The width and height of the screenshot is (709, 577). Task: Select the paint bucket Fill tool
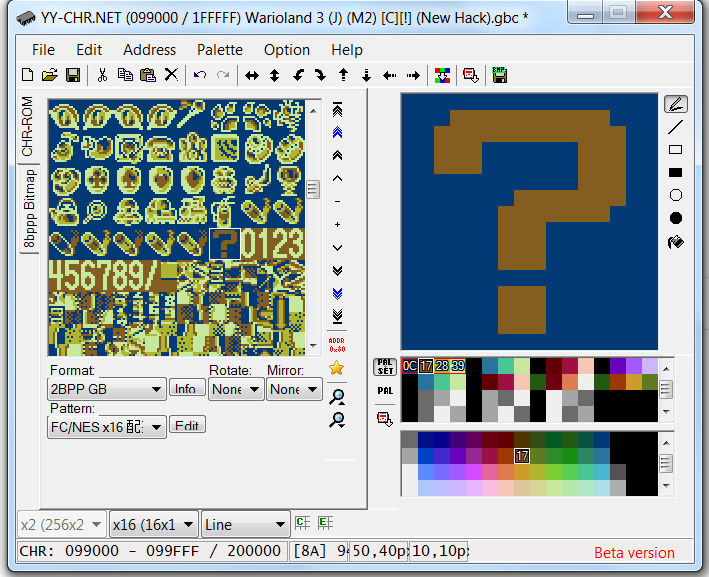pyautogui.click(x=676, y=242)
